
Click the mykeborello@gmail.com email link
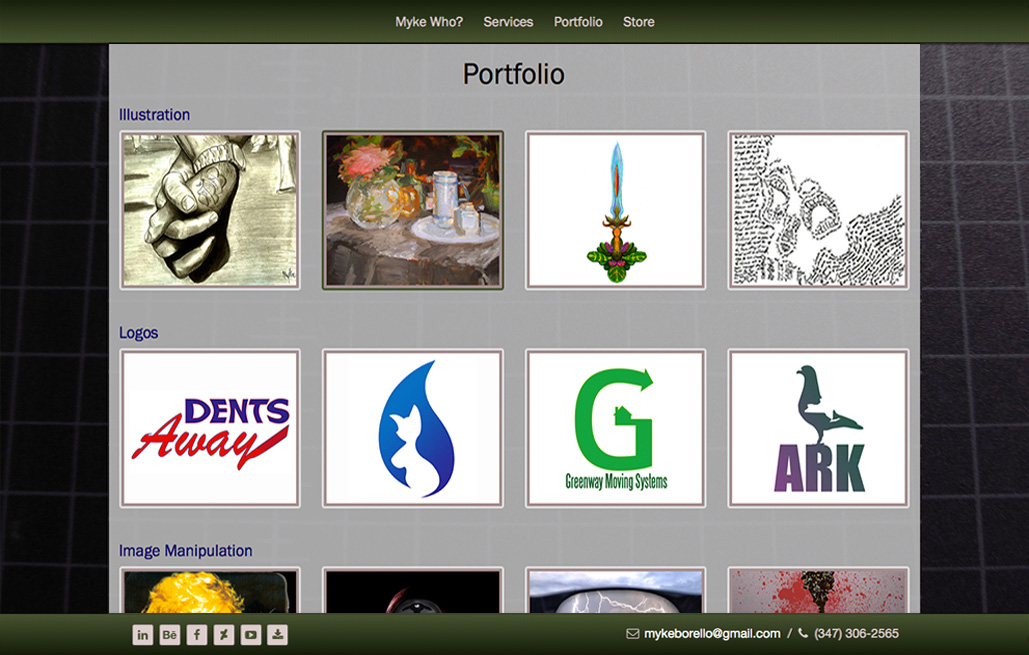[x=712, y=634]
